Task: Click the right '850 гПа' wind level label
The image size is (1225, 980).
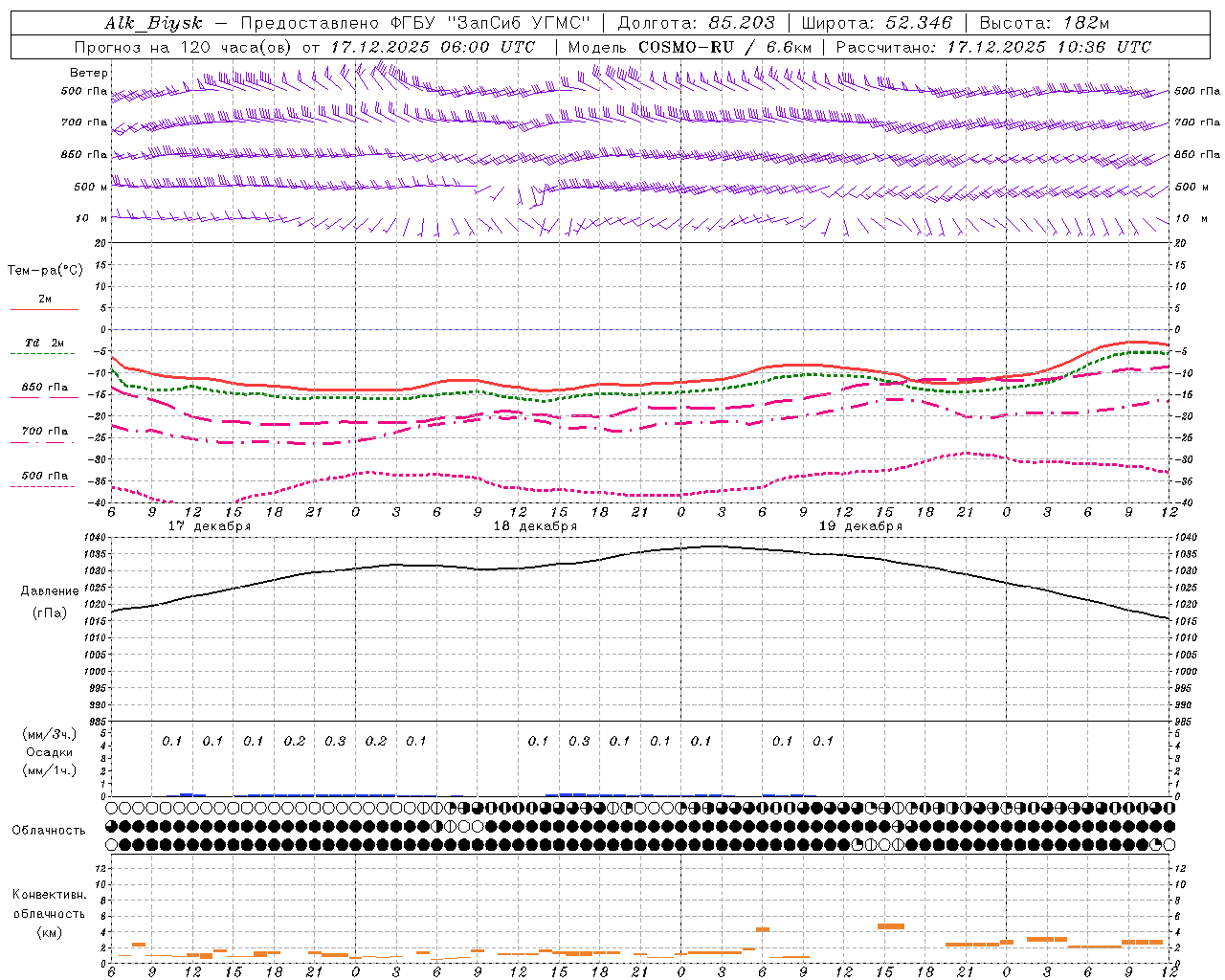Action: 1197,154
